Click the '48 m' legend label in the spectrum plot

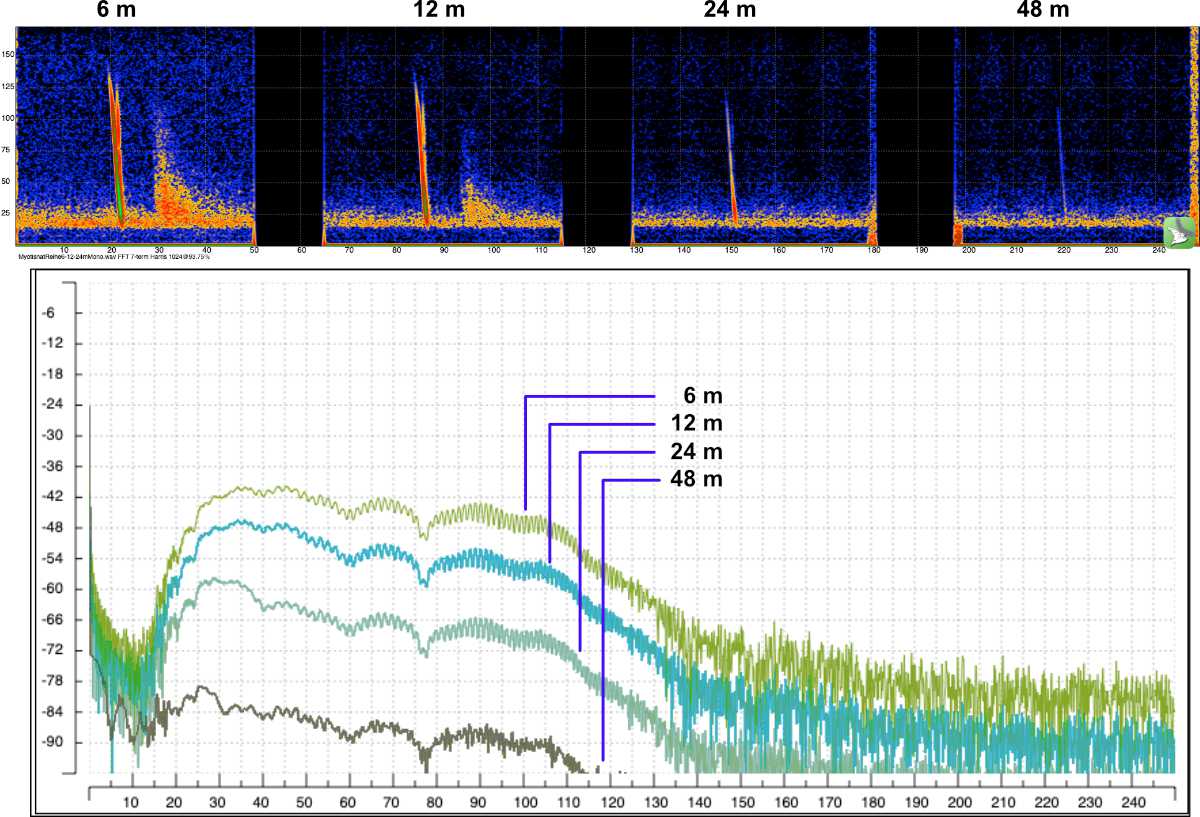691,480
